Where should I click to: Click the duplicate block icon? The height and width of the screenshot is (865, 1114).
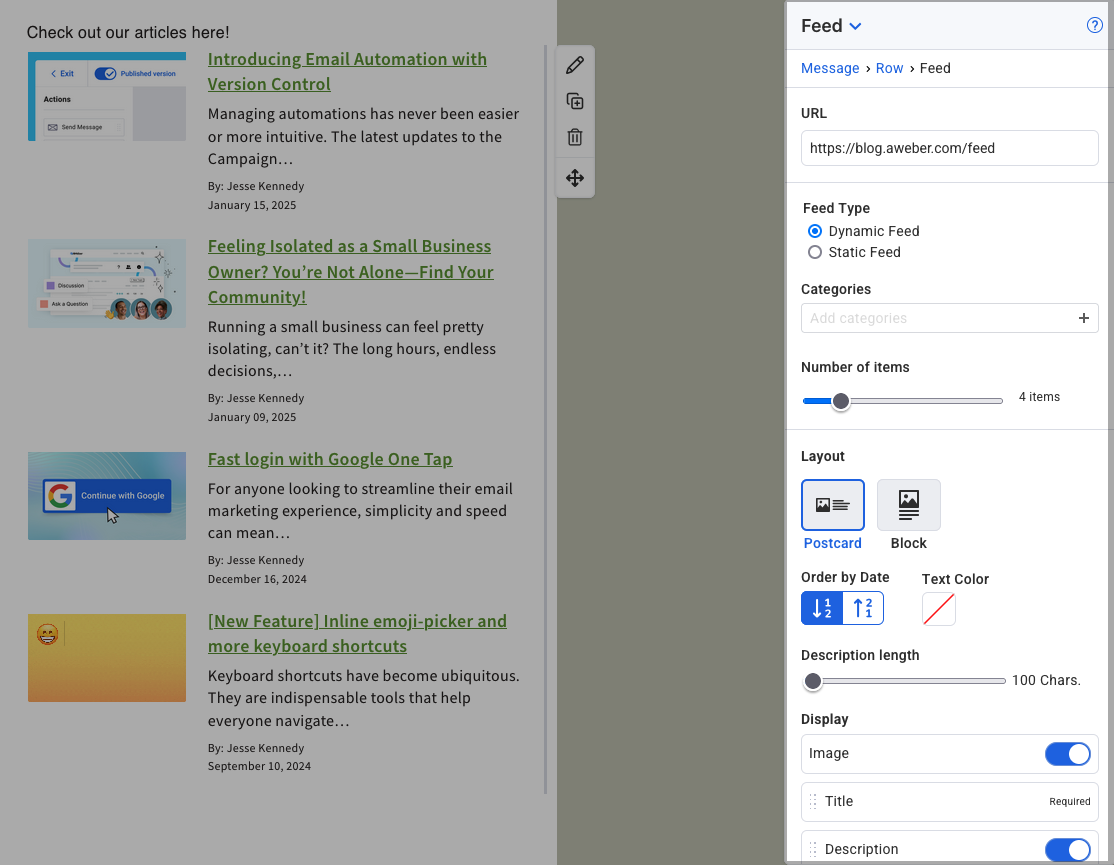point(574,100)
